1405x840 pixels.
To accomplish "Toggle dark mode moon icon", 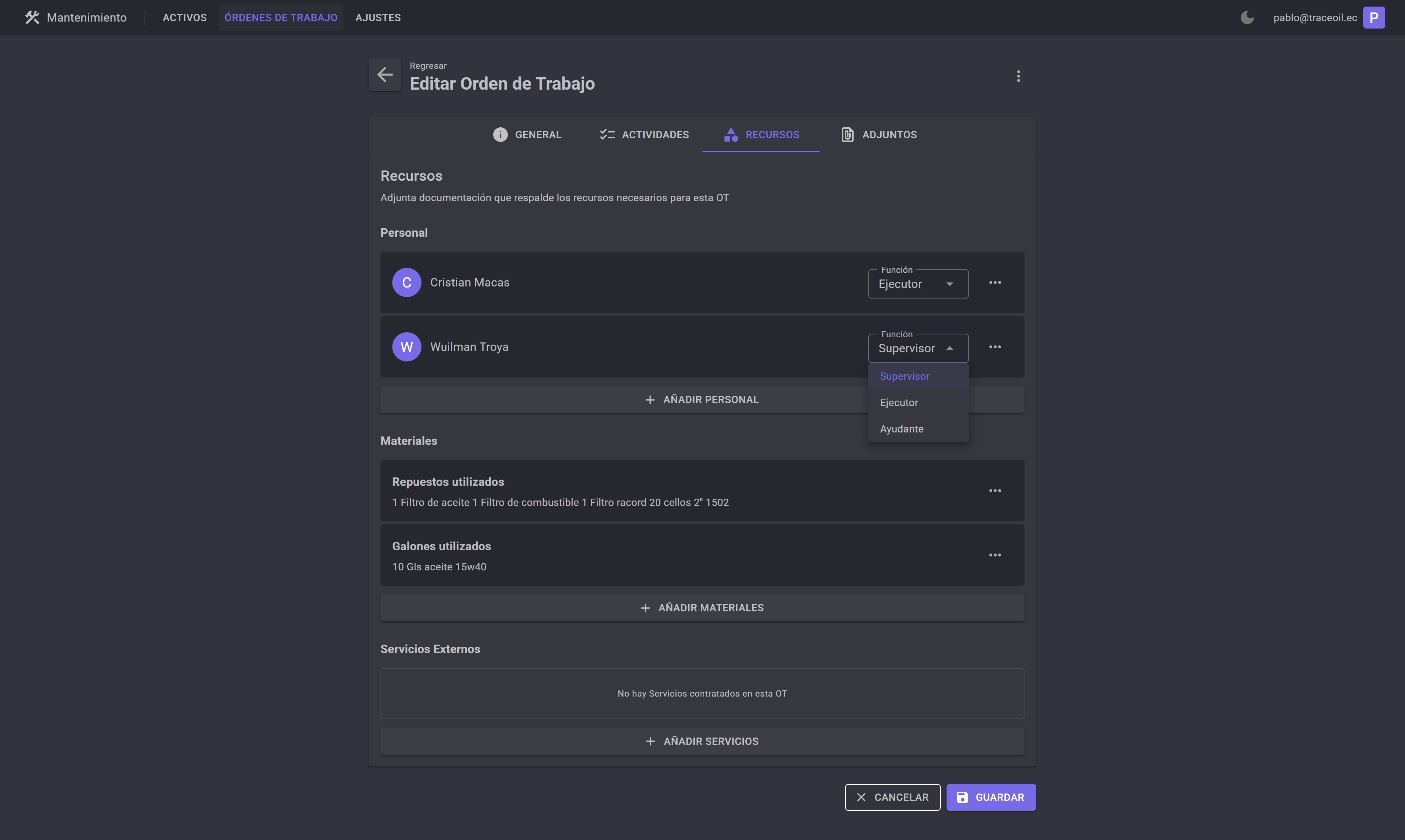I will 1247,18.
